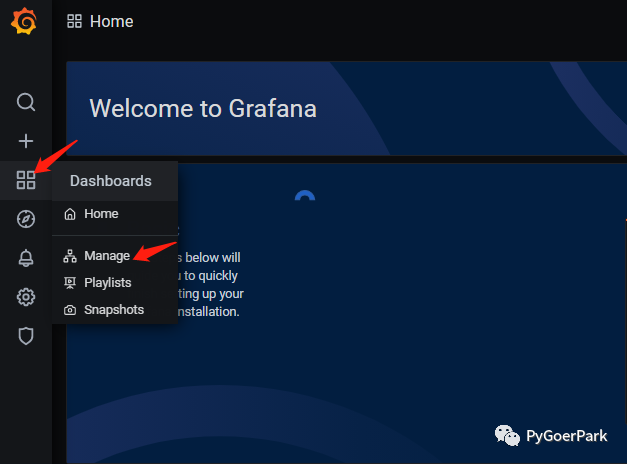The height and width of the screenshot is (464, 627).
Task: Open the Create plus menu
Action: [26, 141]
